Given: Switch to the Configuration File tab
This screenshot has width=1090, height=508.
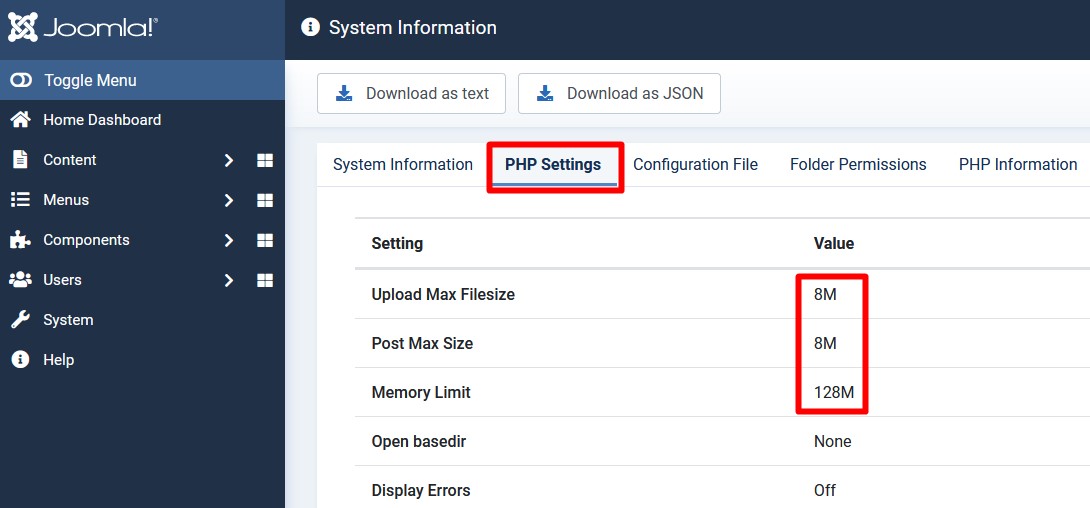Looking at the screenshot, I should pos(695,165).
